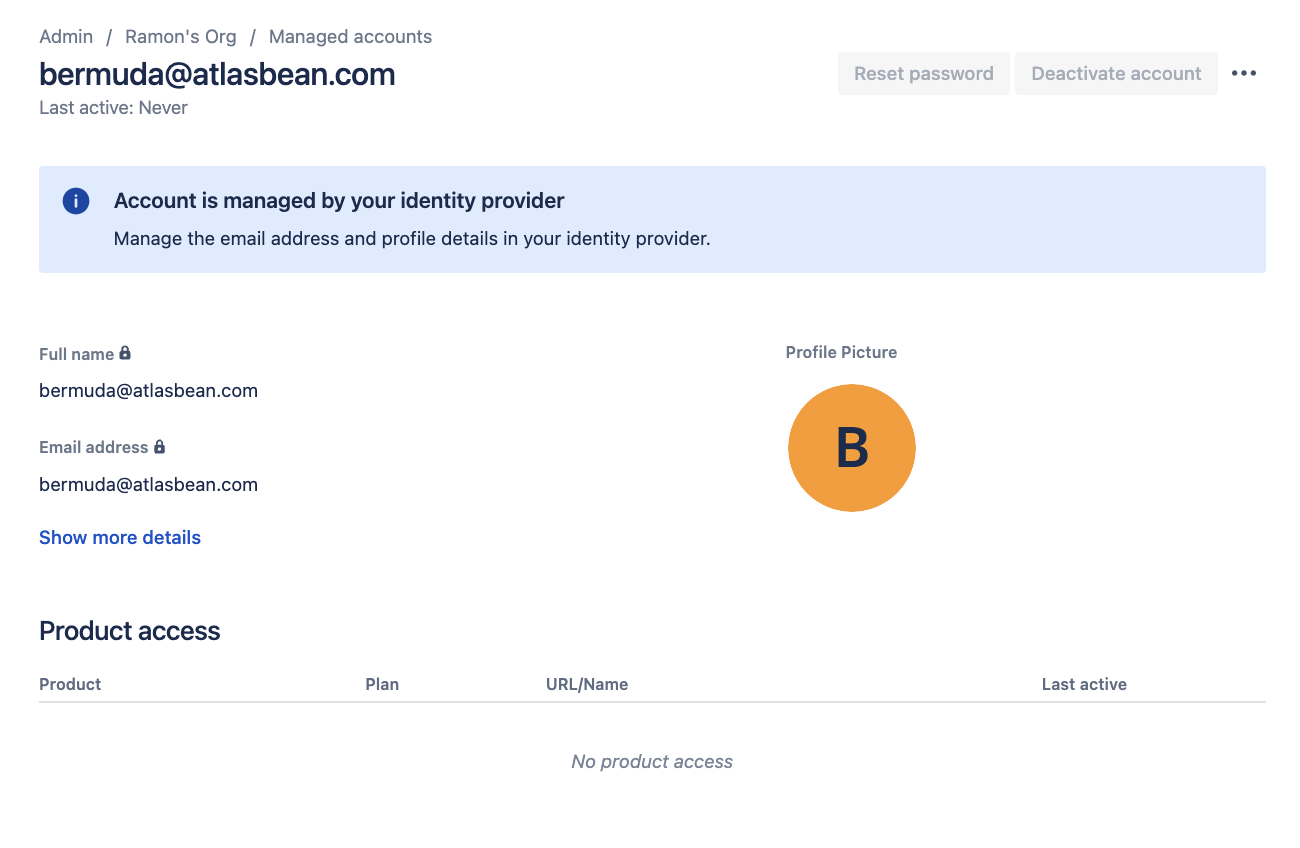The width and height of the screenshot is (1300, 848).
Task: Click the URL/Name column header
Action: pos(587,685)
